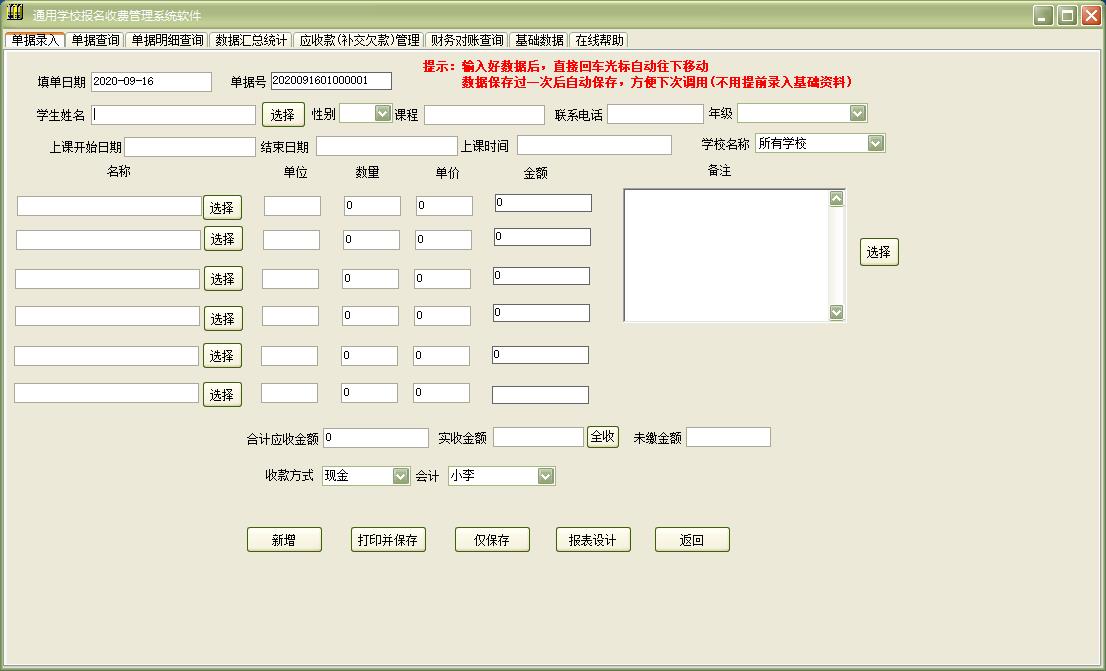
Task: Open the 年级 dropdown list
Action: tap(857, 114)
